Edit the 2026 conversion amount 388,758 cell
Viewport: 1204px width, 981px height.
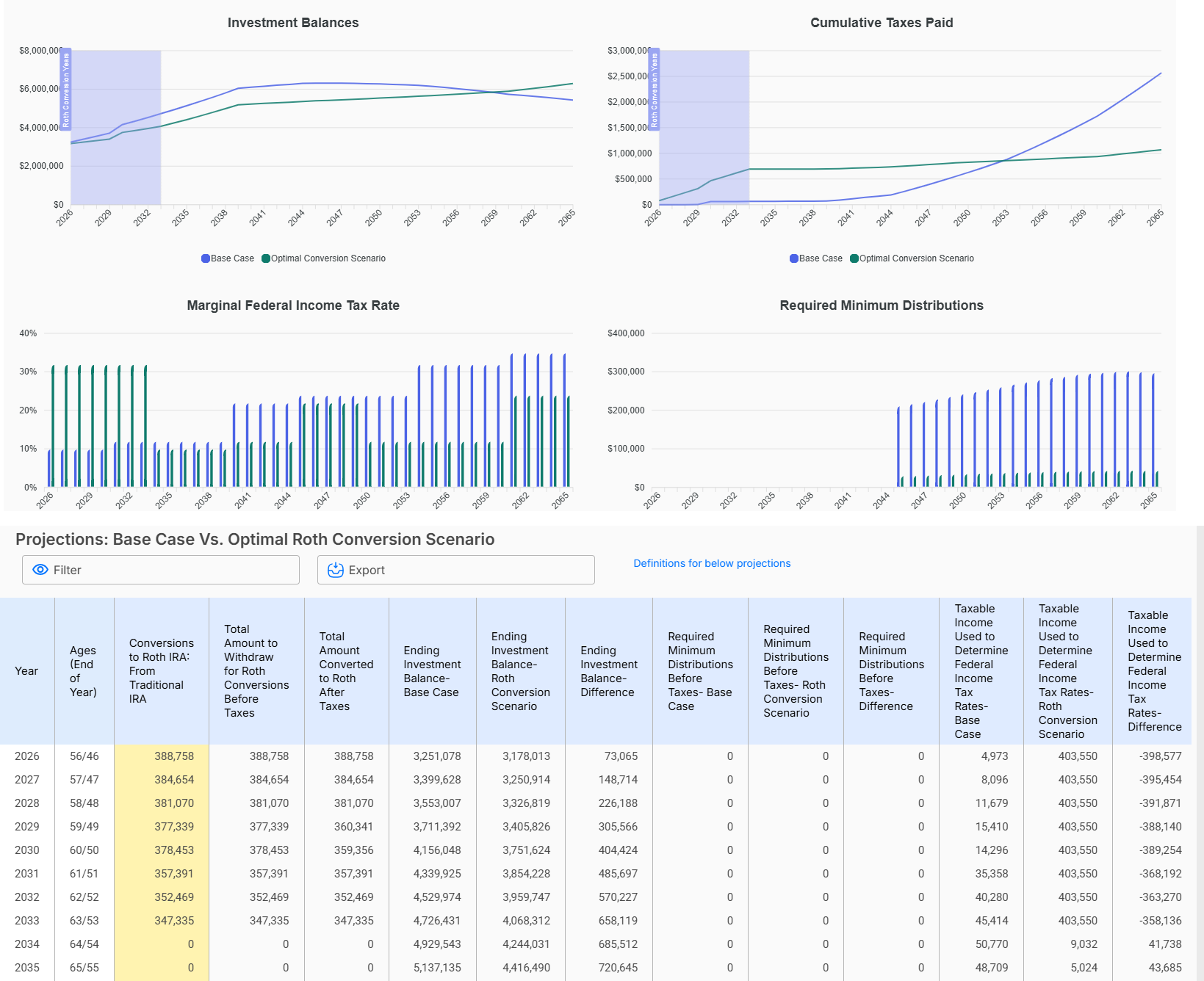pos(174,756)
